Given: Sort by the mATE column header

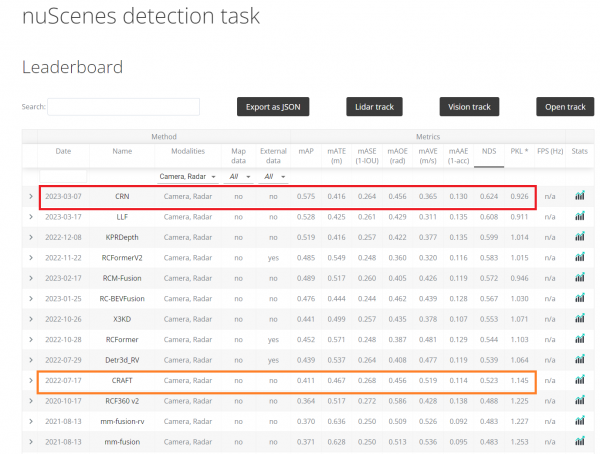Looking at the screenshot, I should (x=336, y=156).
